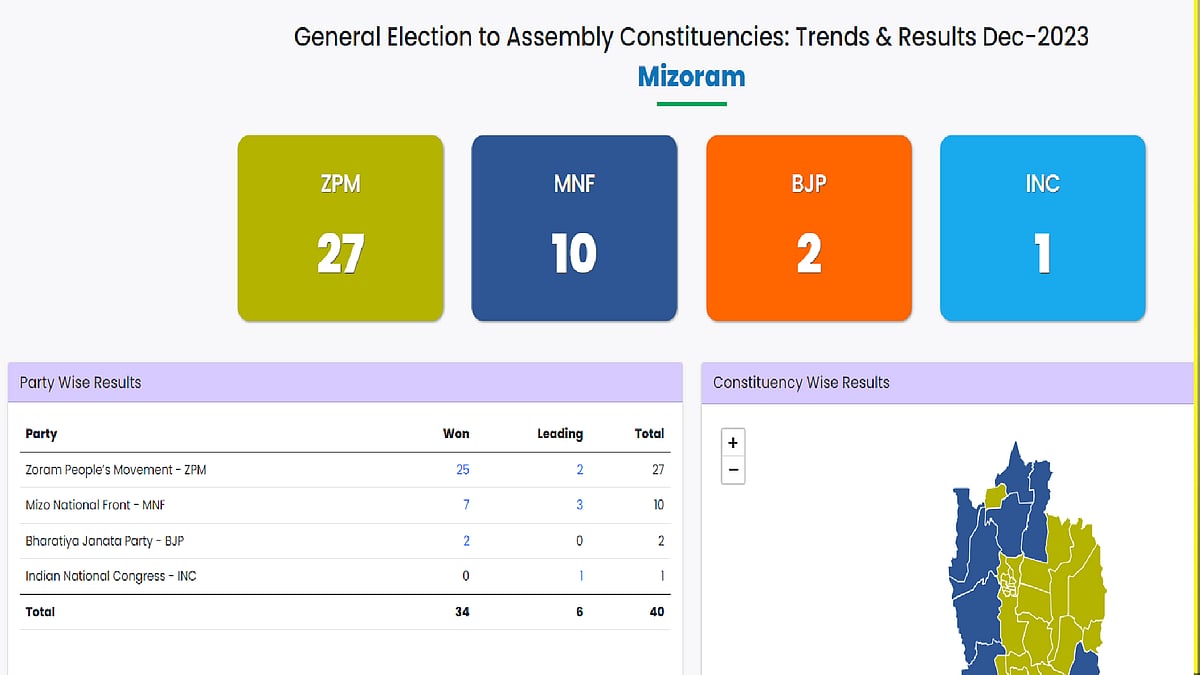Select the dark blue MNF result card
Screen dimensions: 1200x675
(x=574, y=228)
